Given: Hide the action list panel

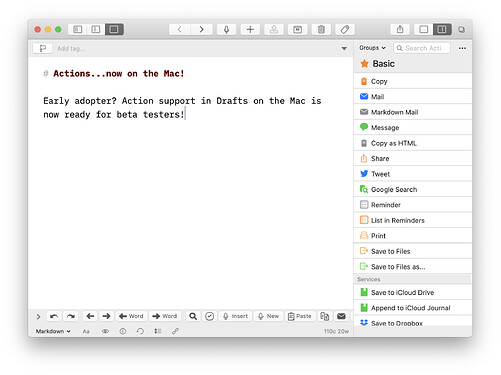Looking at the screenshot, I should [x=424, y=29].
